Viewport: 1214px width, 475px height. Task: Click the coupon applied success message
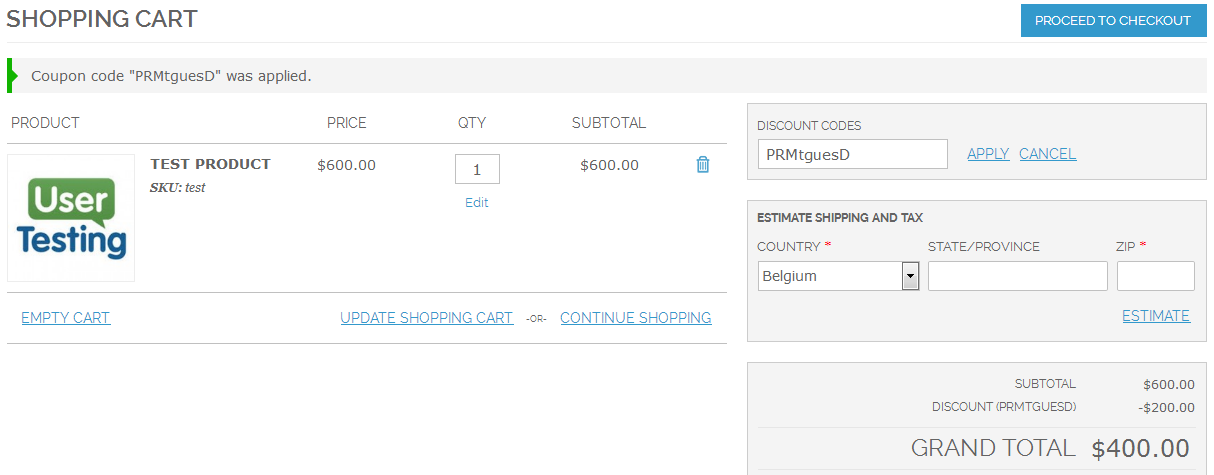171,76
